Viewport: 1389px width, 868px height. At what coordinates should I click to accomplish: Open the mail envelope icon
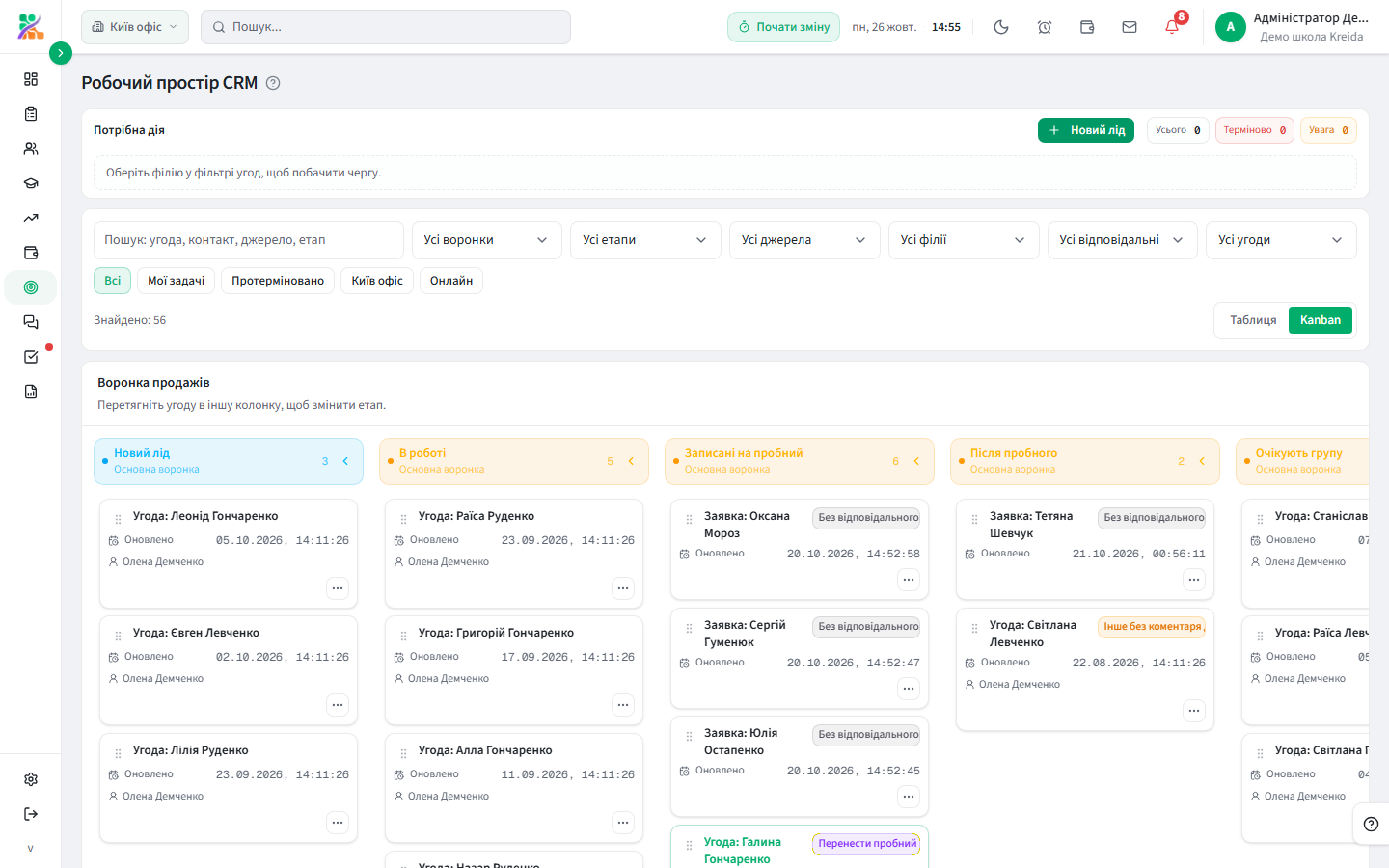[1130, 27]
